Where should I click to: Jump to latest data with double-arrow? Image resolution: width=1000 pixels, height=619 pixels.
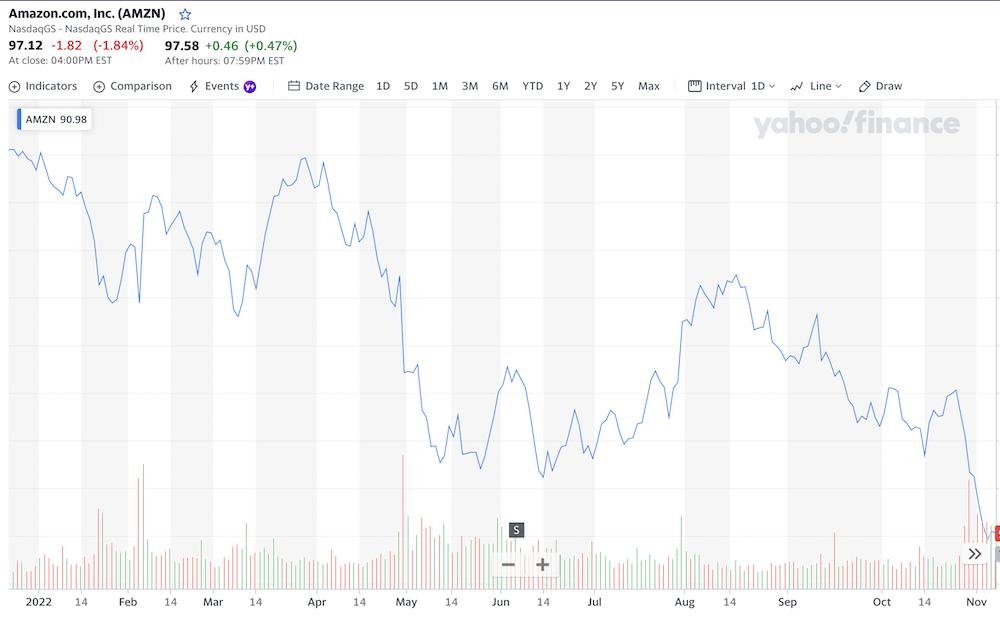(974, 553)
